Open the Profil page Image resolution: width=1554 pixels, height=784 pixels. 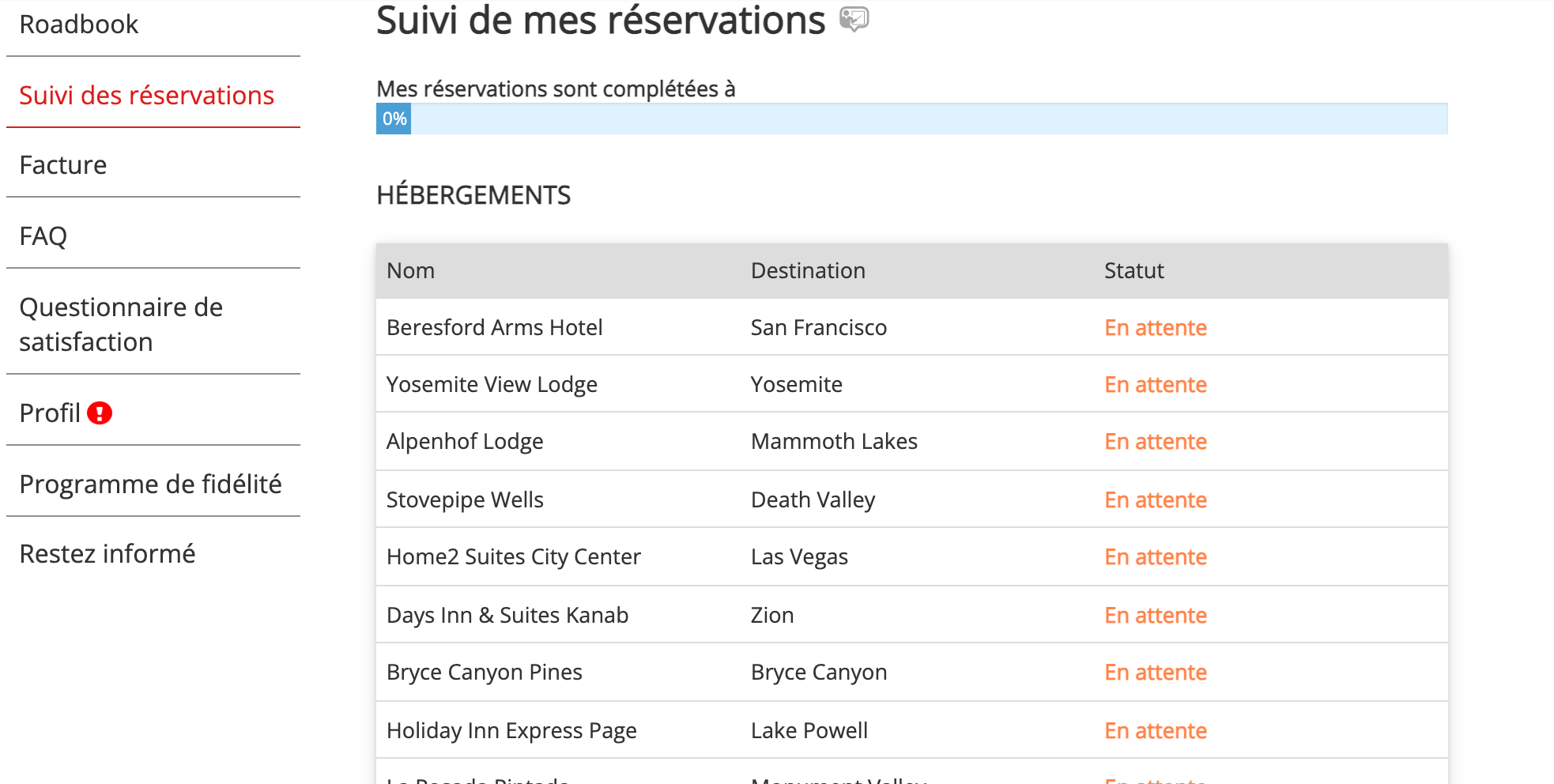click(50, 413)
